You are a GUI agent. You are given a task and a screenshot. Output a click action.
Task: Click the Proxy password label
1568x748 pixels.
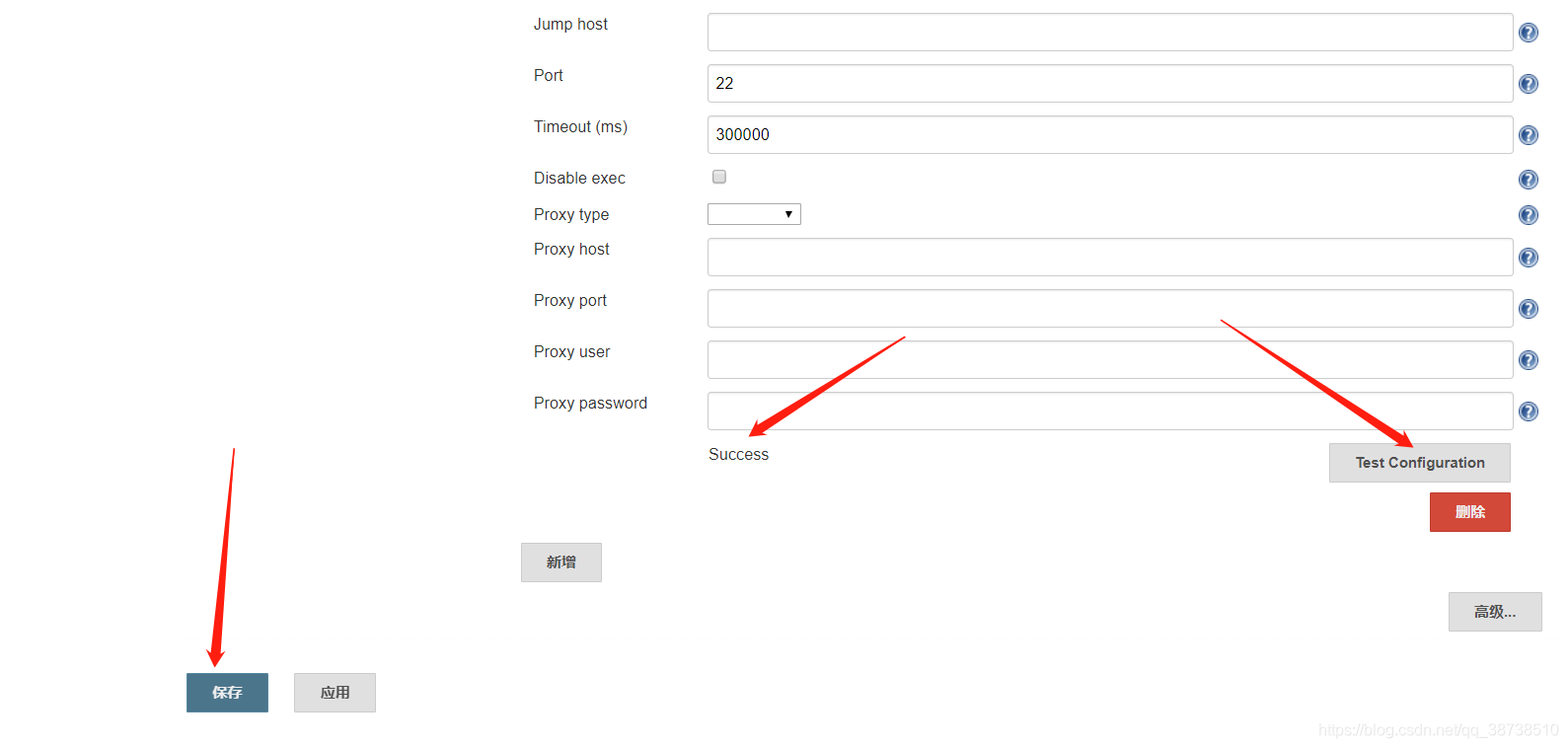(590, 404)
